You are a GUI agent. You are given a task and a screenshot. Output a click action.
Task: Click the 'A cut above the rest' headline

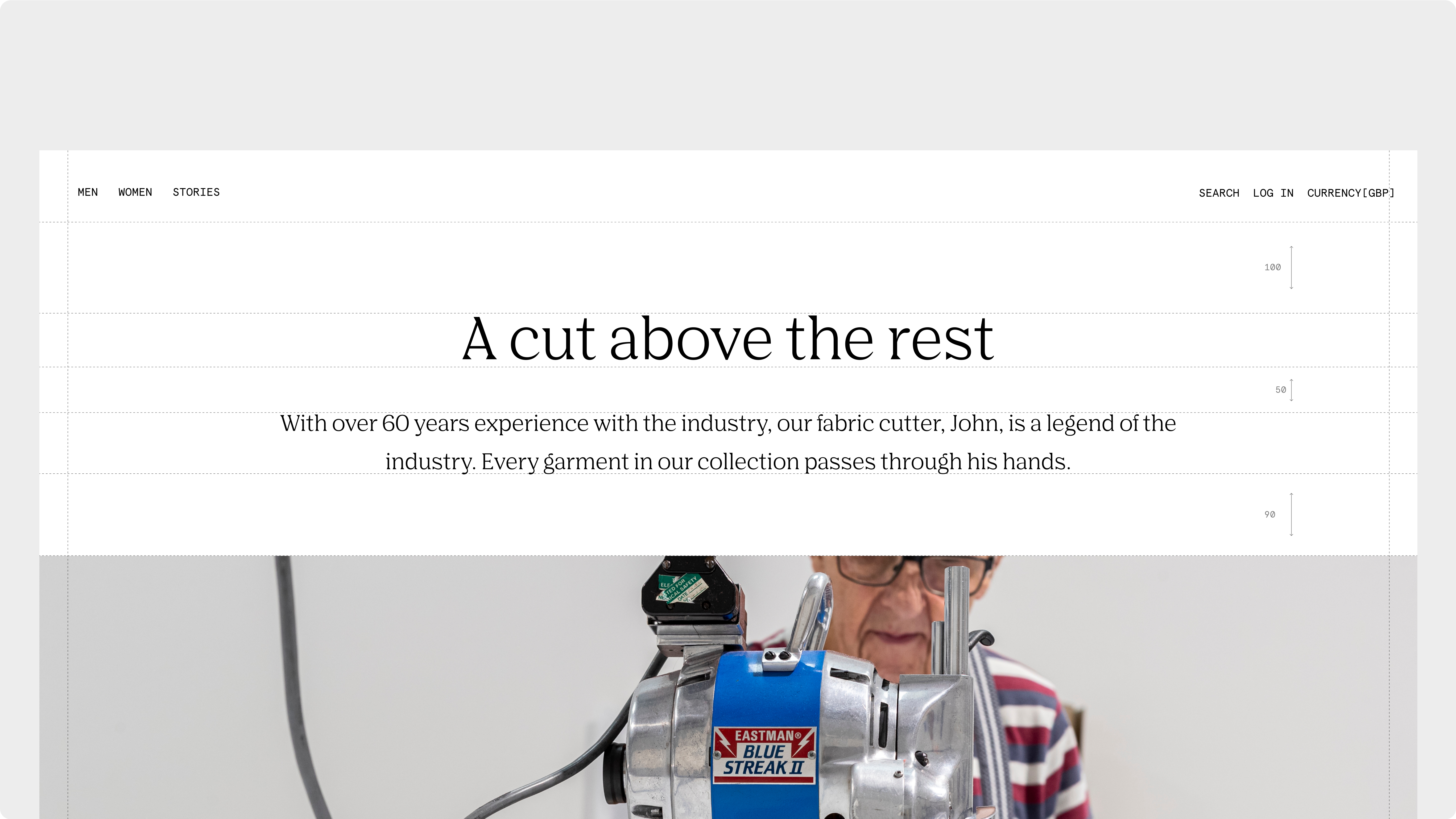pos(728,339)
